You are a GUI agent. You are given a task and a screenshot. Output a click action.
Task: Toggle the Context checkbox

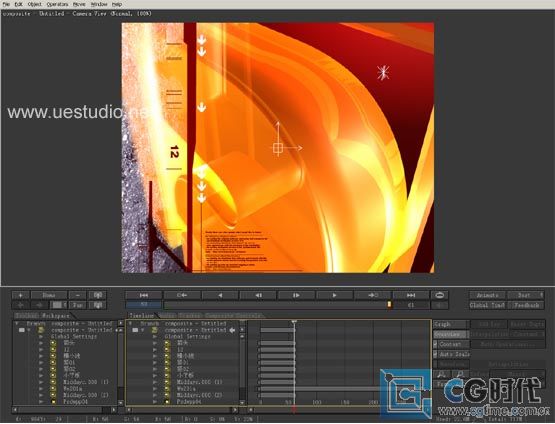[435, 344]
